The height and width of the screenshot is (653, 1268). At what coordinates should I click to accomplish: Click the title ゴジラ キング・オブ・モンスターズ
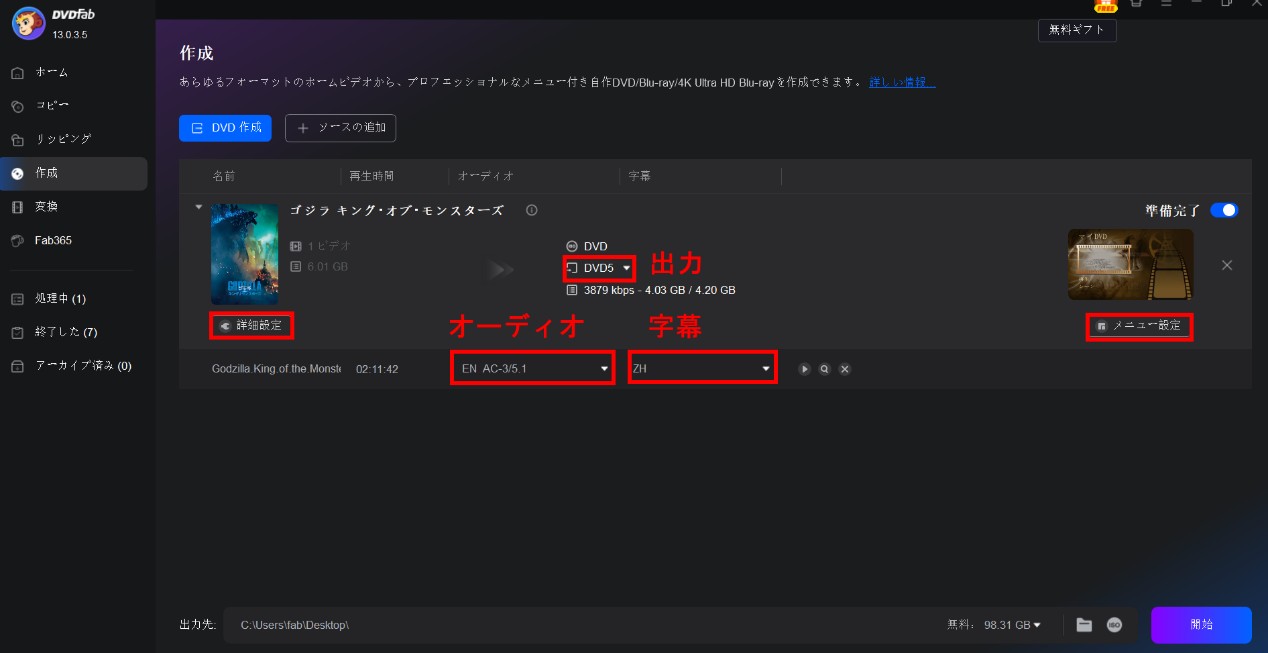[x=397, y=211]
